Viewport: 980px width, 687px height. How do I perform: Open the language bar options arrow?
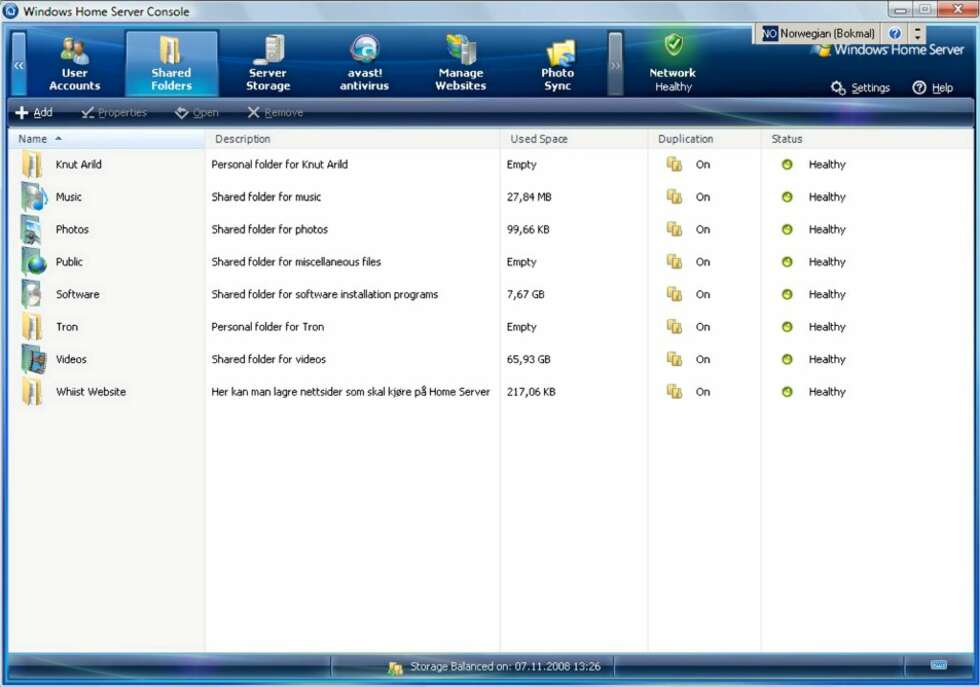click(918, 34)
